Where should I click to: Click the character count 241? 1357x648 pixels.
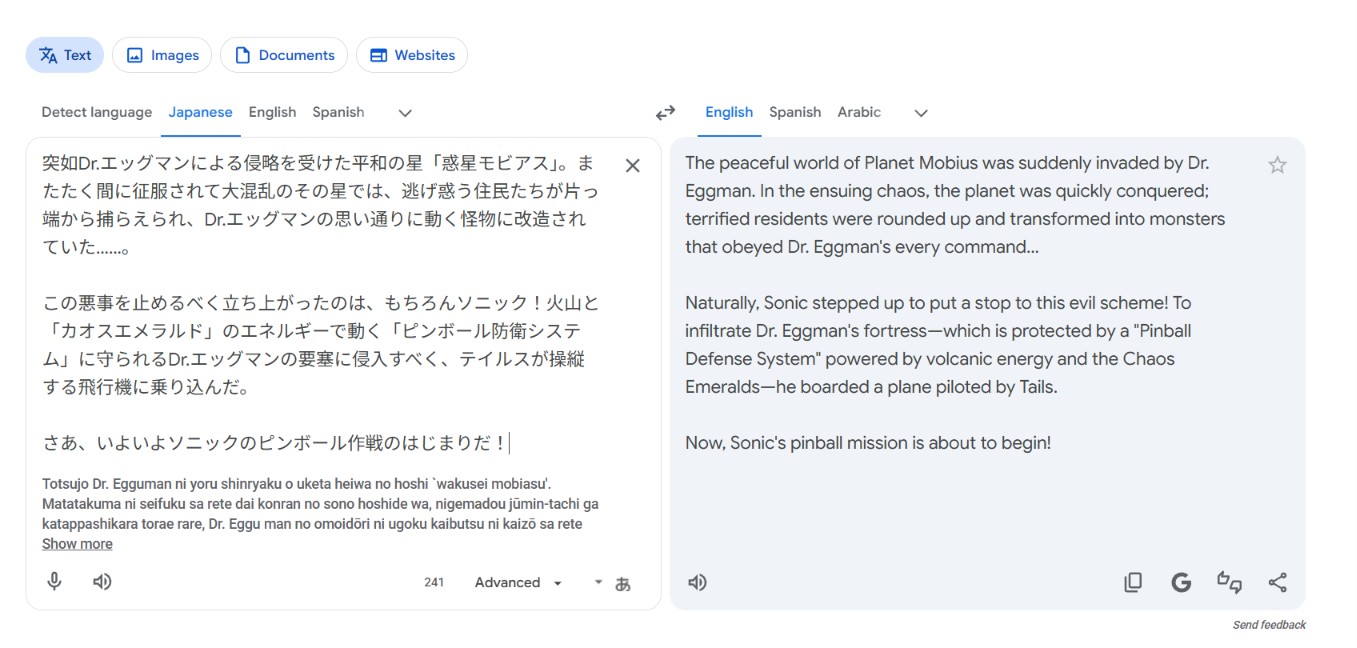(x=434, y=582)
